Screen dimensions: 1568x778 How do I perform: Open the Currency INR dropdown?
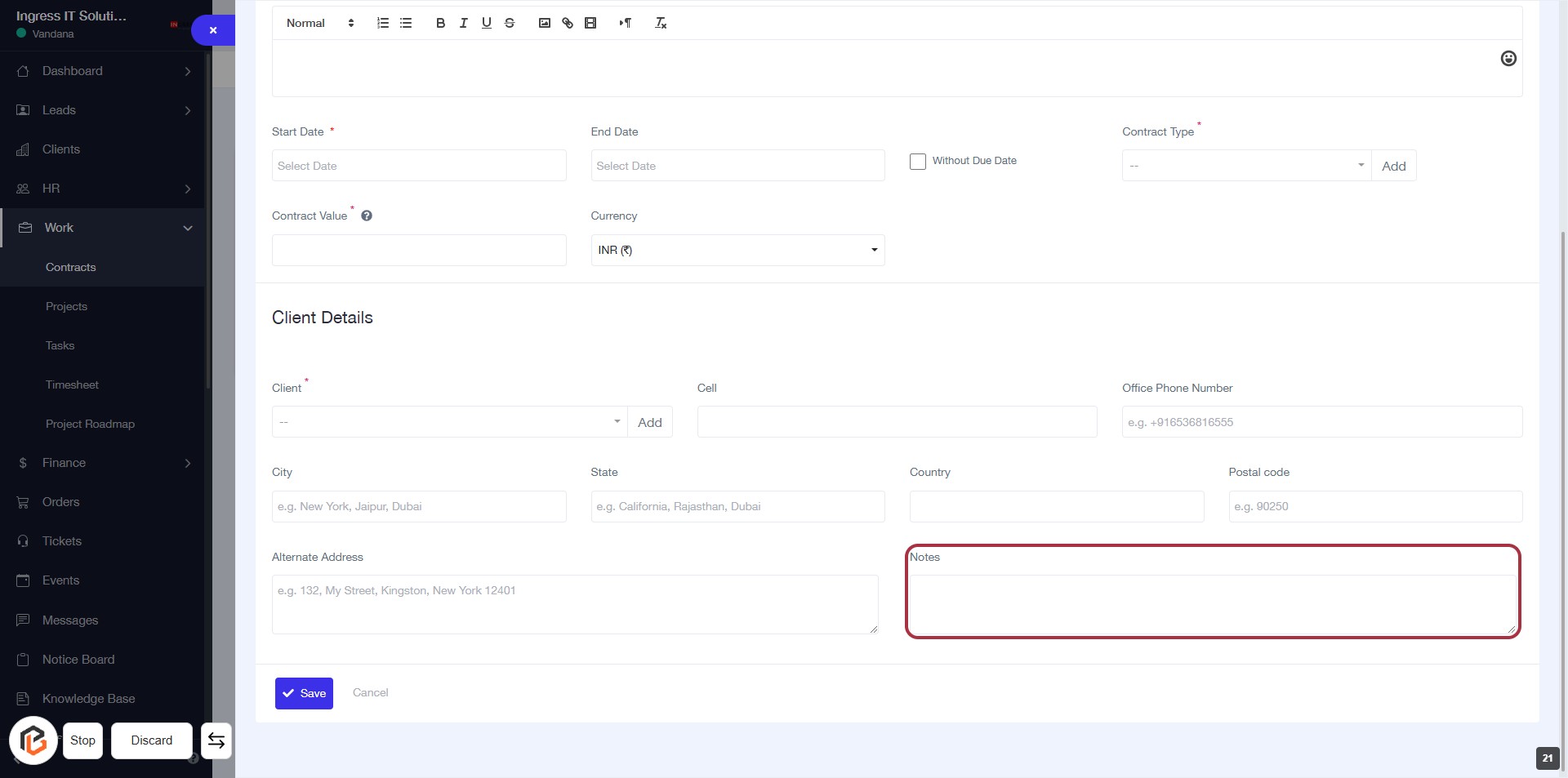(x=737, y=250)
